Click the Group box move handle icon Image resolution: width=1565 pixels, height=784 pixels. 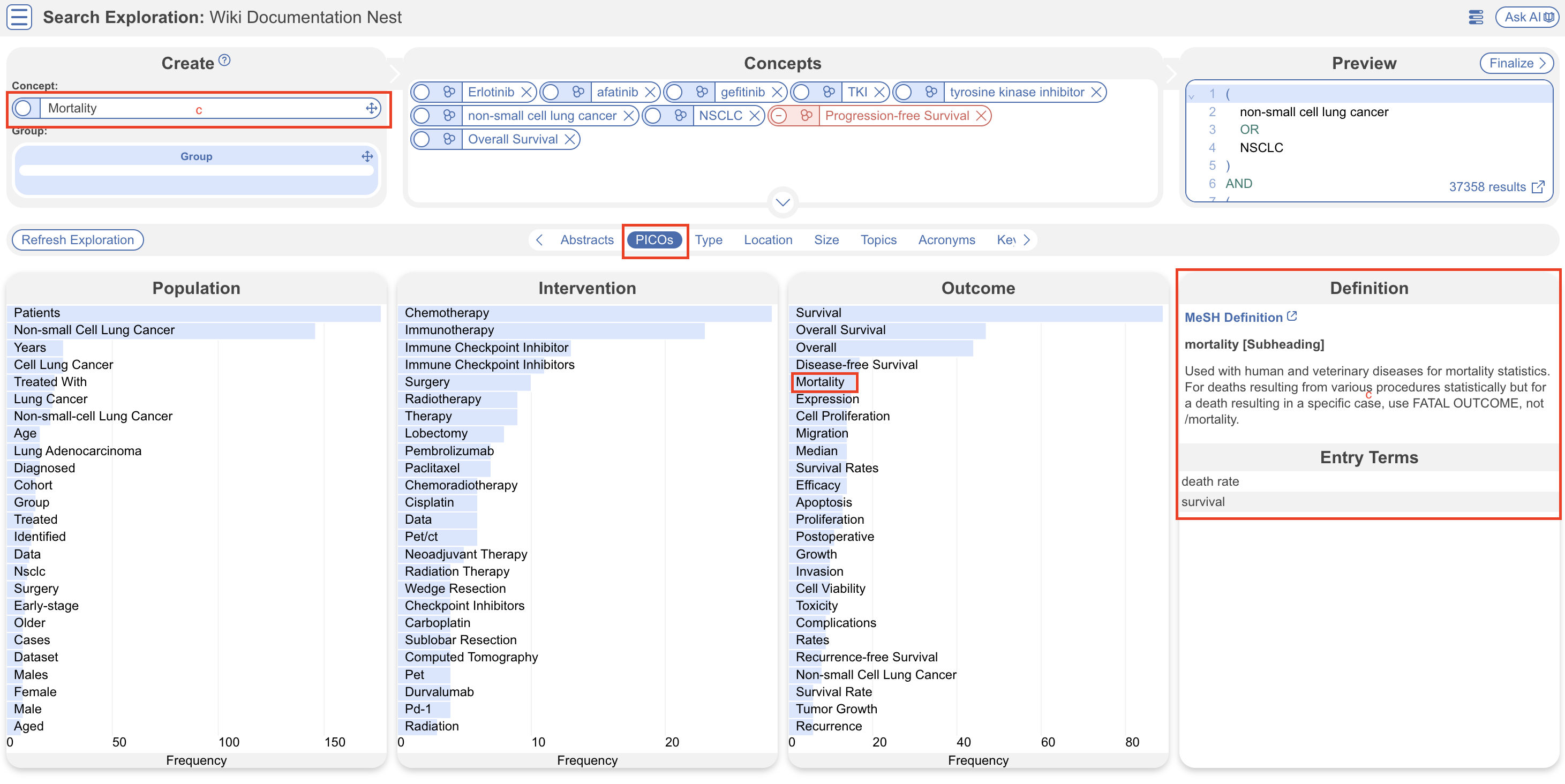[x=367, y=157]
